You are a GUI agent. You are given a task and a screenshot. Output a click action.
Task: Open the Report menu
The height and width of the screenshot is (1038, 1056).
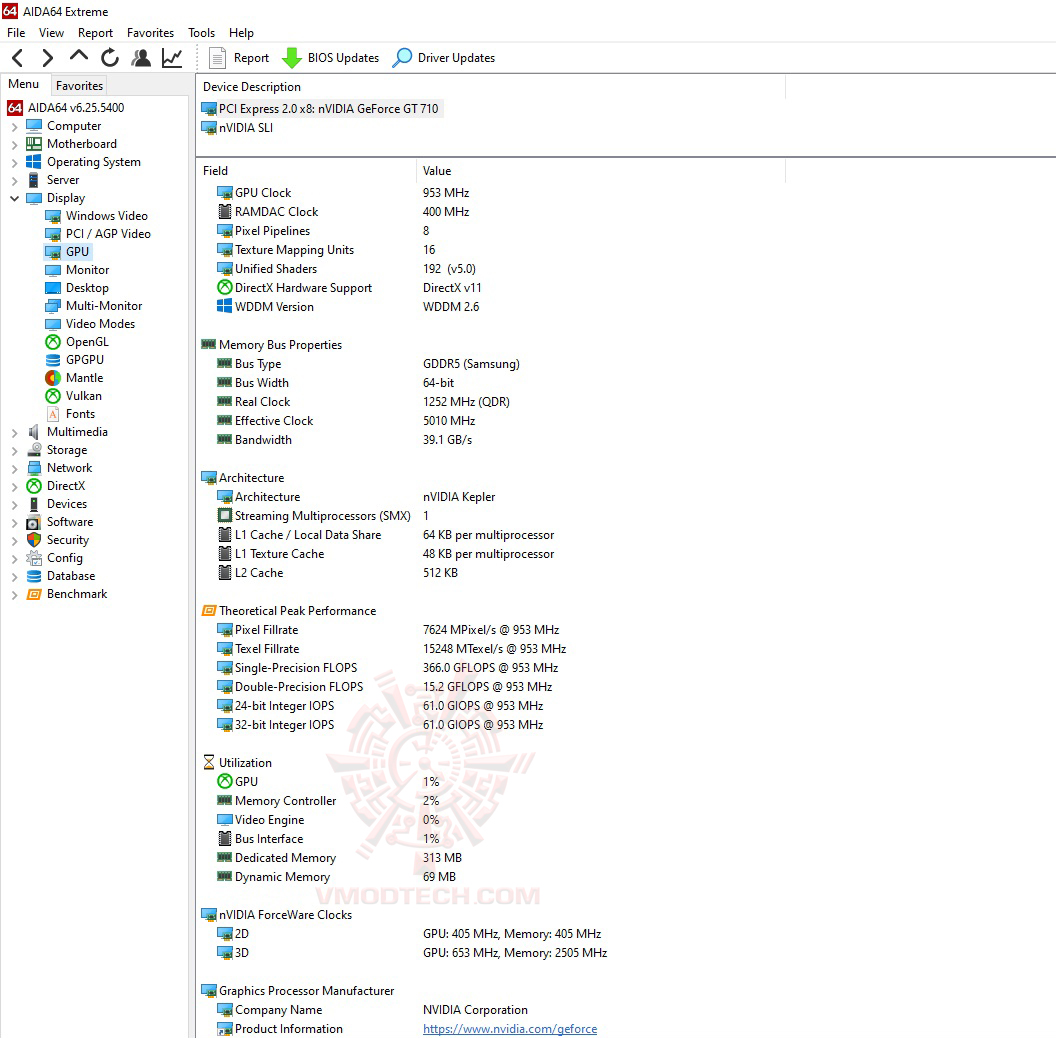click(x=95, y=32)
